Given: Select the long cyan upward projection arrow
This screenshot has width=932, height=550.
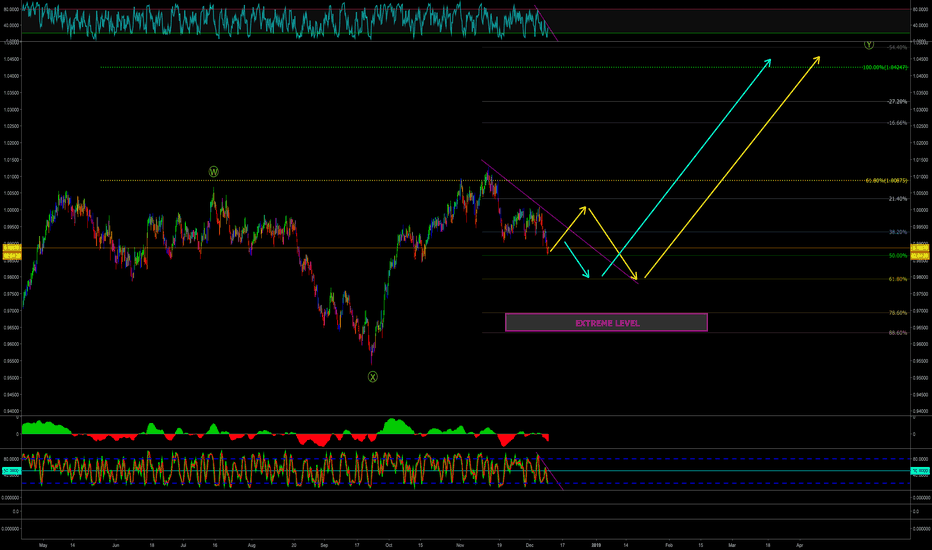Looking at the screenshot, I should pyautogui.click(x=687, y=168).
